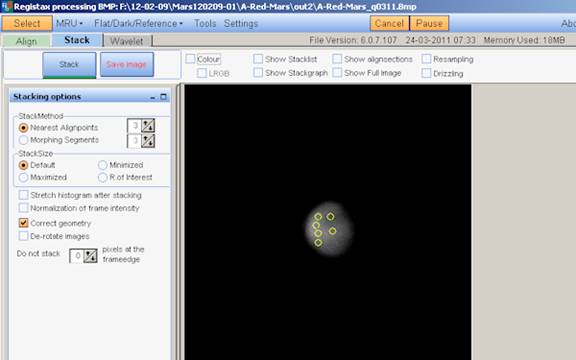Adjust the Morphing Segments value stepper
This screenshot has width=576, height=360.
tap(148, 141)
